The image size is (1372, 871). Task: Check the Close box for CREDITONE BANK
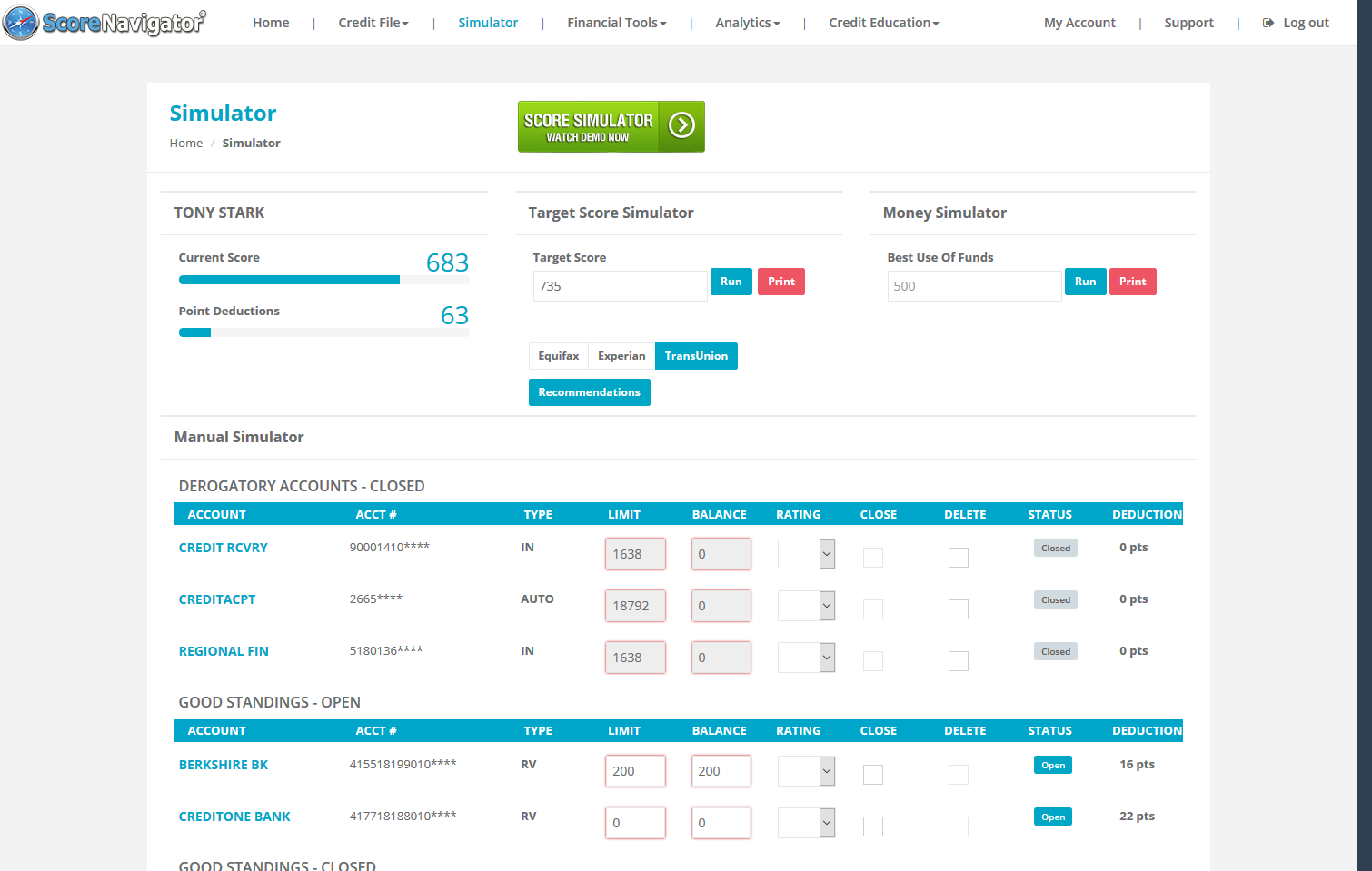pos(873,826)
